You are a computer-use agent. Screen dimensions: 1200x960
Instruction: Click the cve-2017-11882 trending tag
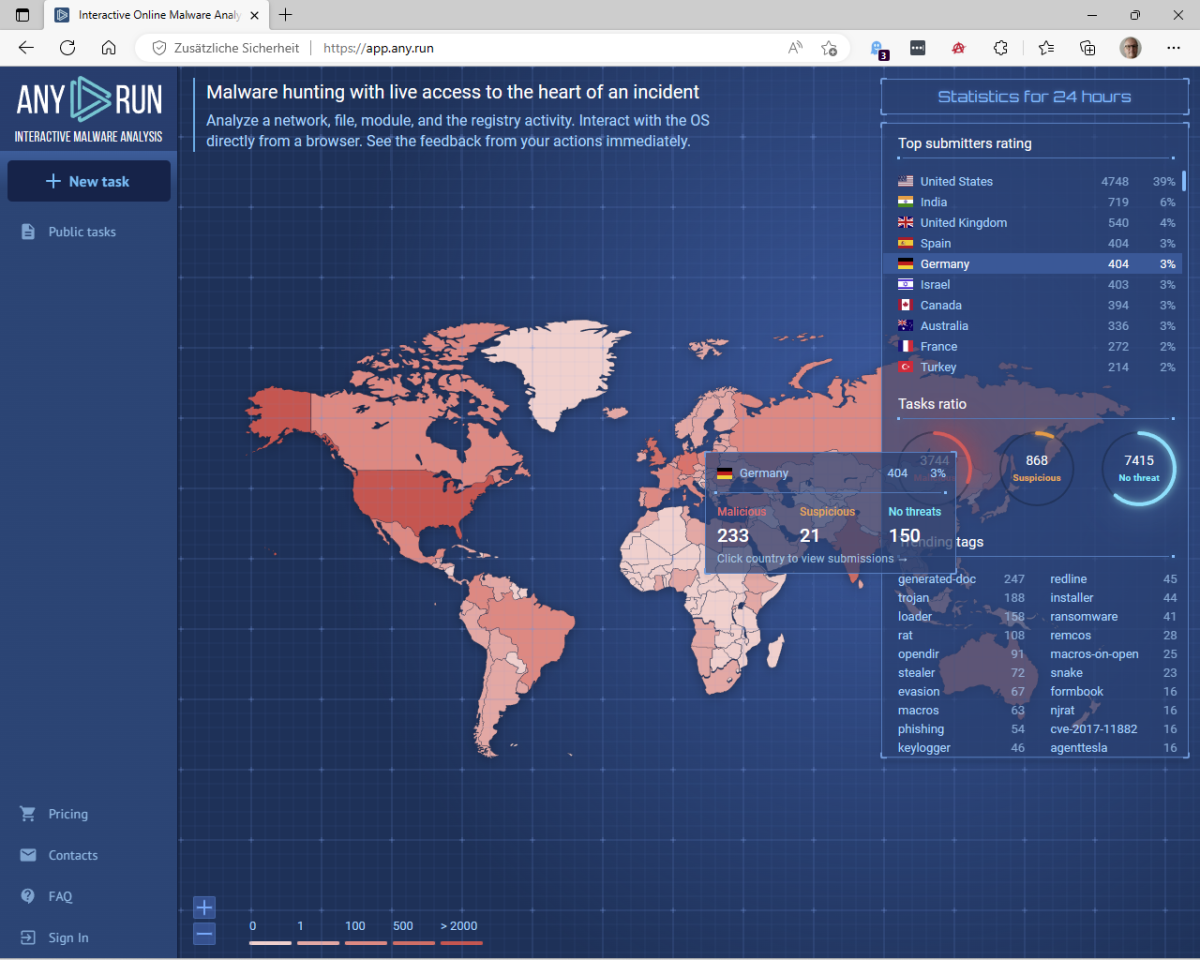pyautogui.click(x=1094, y=729)
